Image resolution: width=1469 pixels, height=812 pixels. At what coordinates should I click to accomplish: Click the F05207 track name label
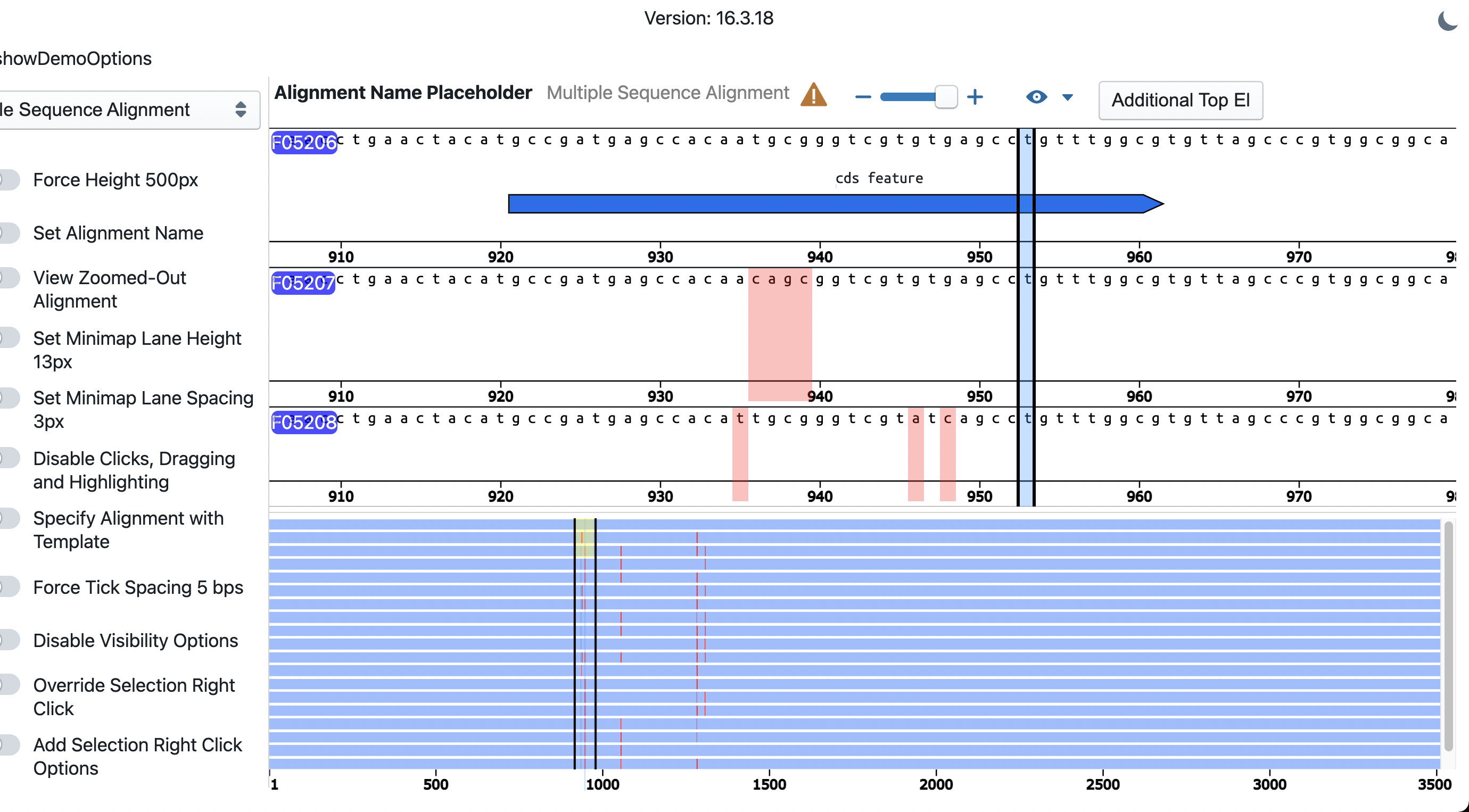[303, 283]
